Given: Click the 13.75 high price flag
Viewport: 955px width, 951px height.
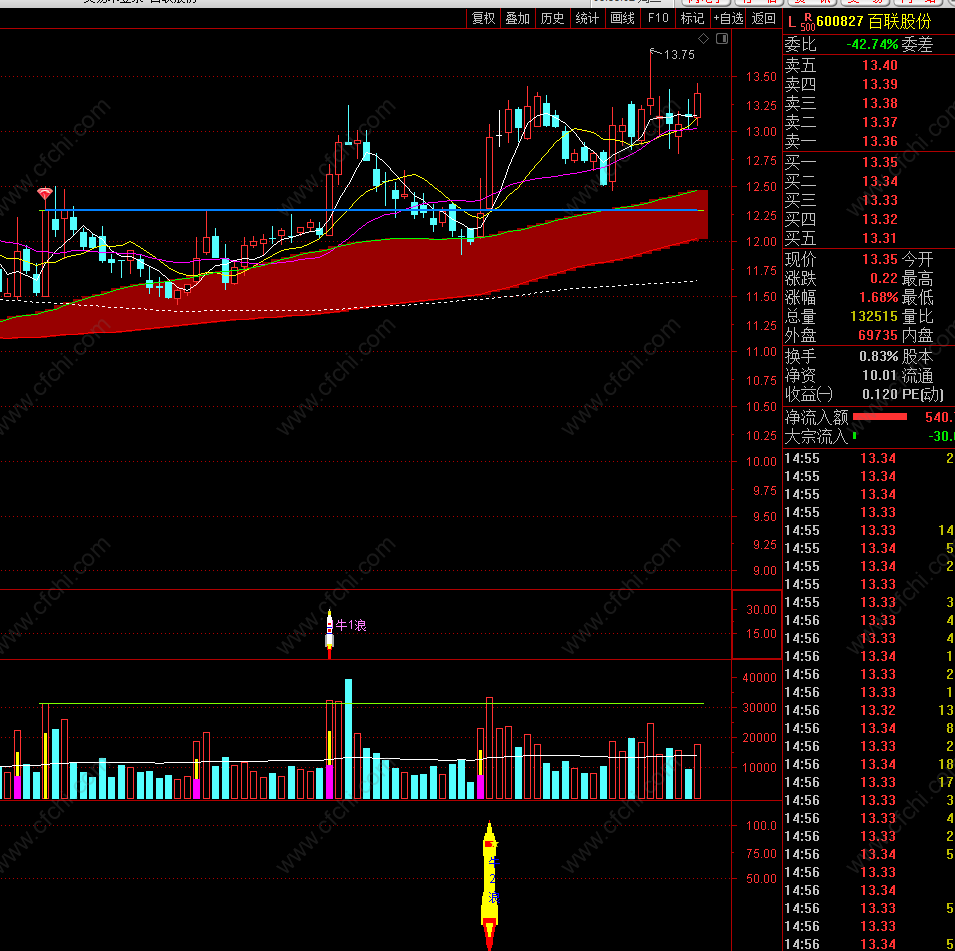Looking at the screenshot, I should pyautogui.click(x=673, y=54).
